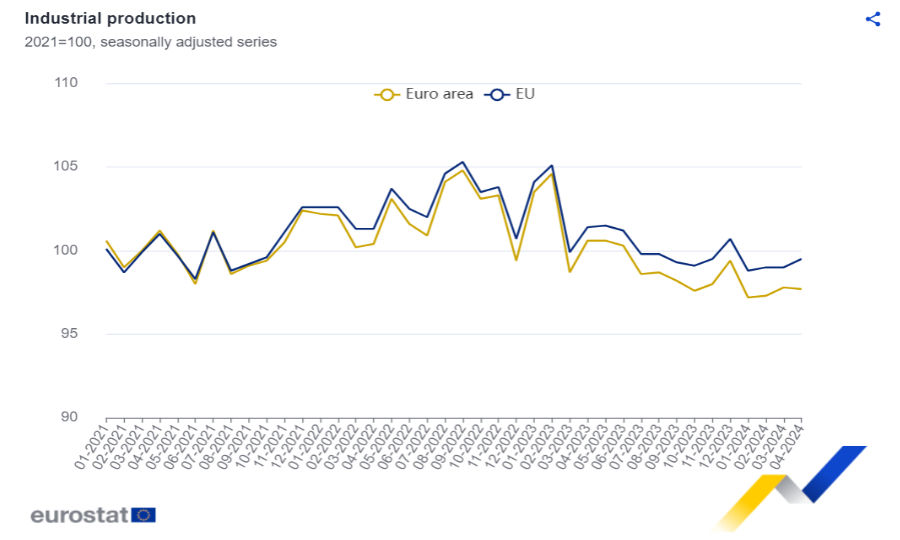Image resolution: width=900 pixels, height=540 pixels.
Task: Select the 105 y-axis label
Action: [x=66, y=166]
